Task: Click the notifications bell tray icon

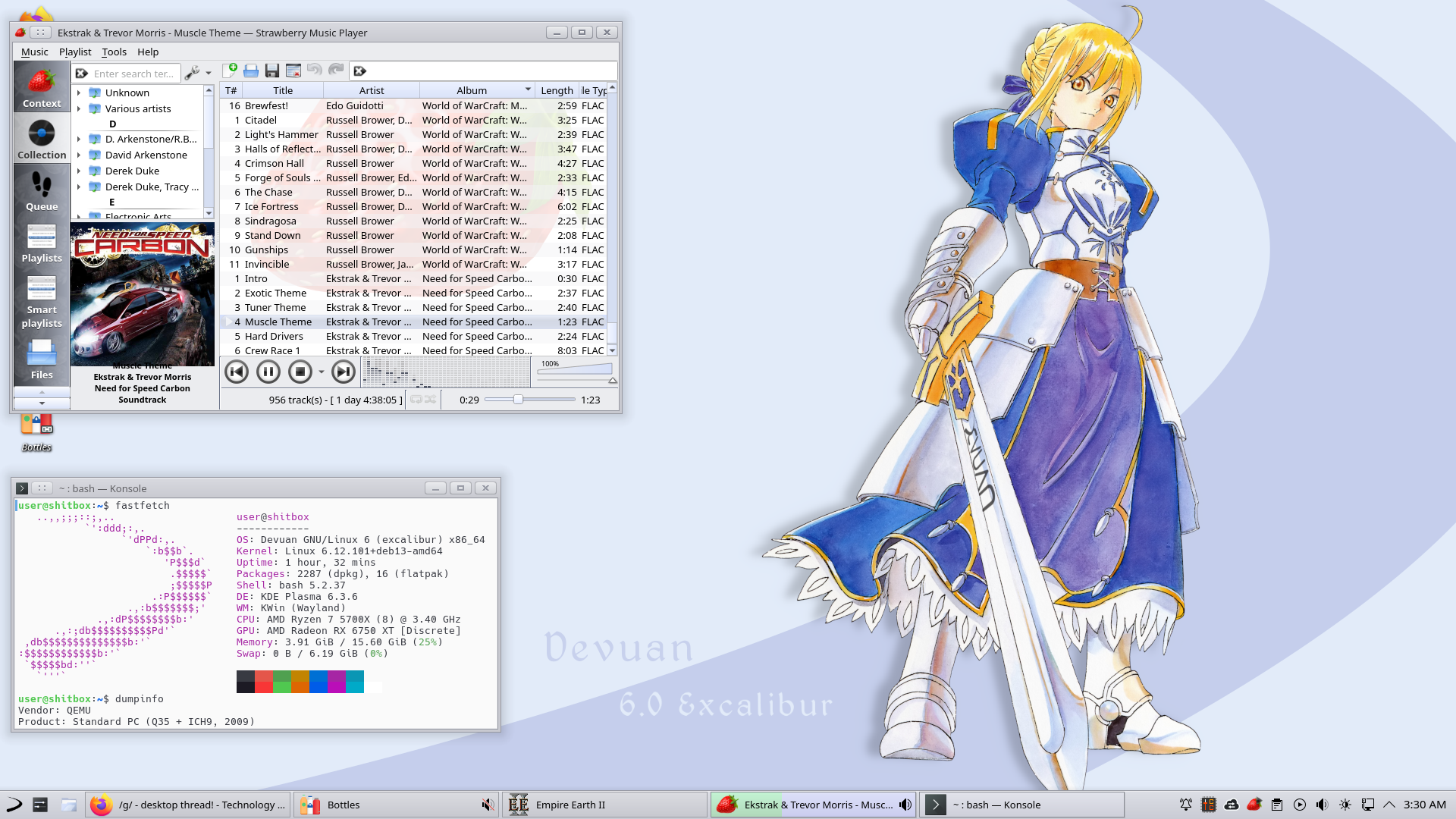Action: coord(1185,805)
